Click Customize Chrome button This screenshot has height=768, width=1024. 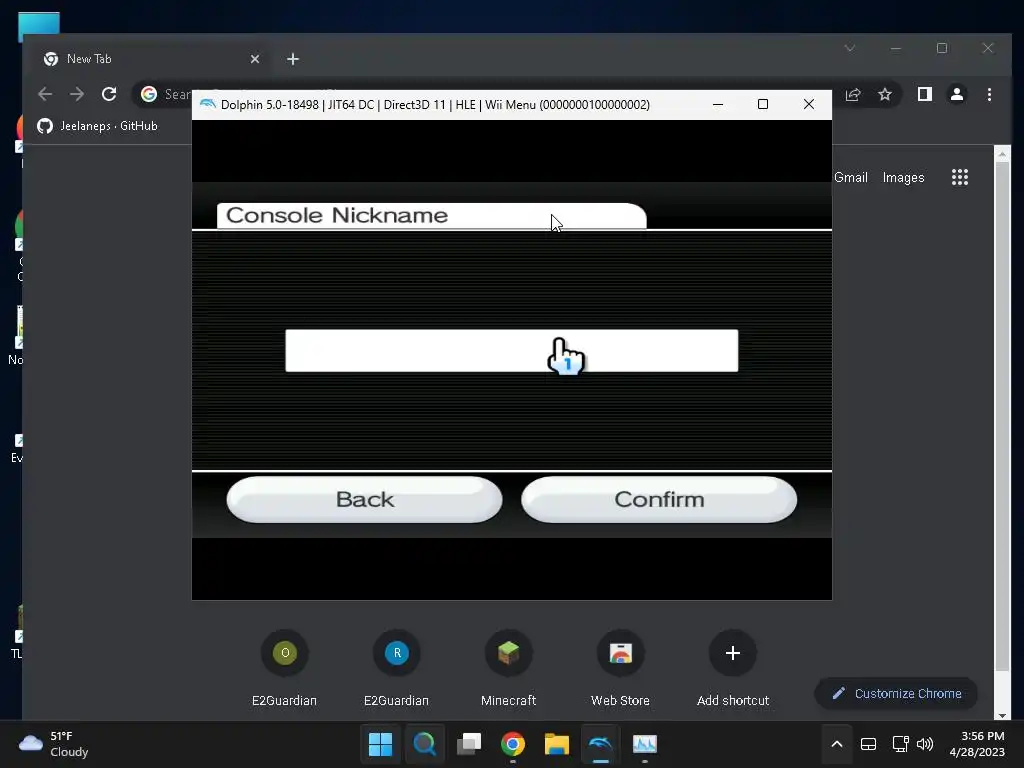pos(896,694)
